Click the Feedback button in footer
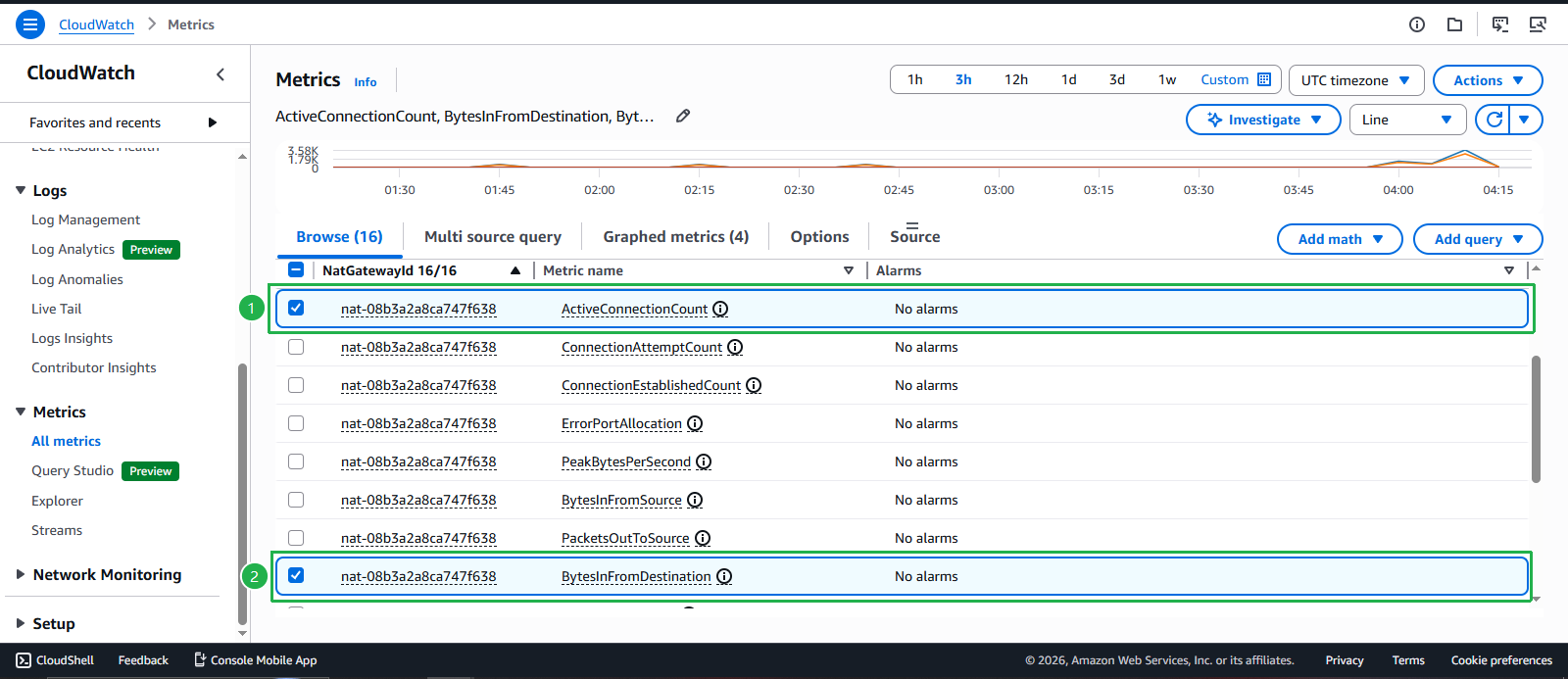1568x679 pixels. [143, 660]
